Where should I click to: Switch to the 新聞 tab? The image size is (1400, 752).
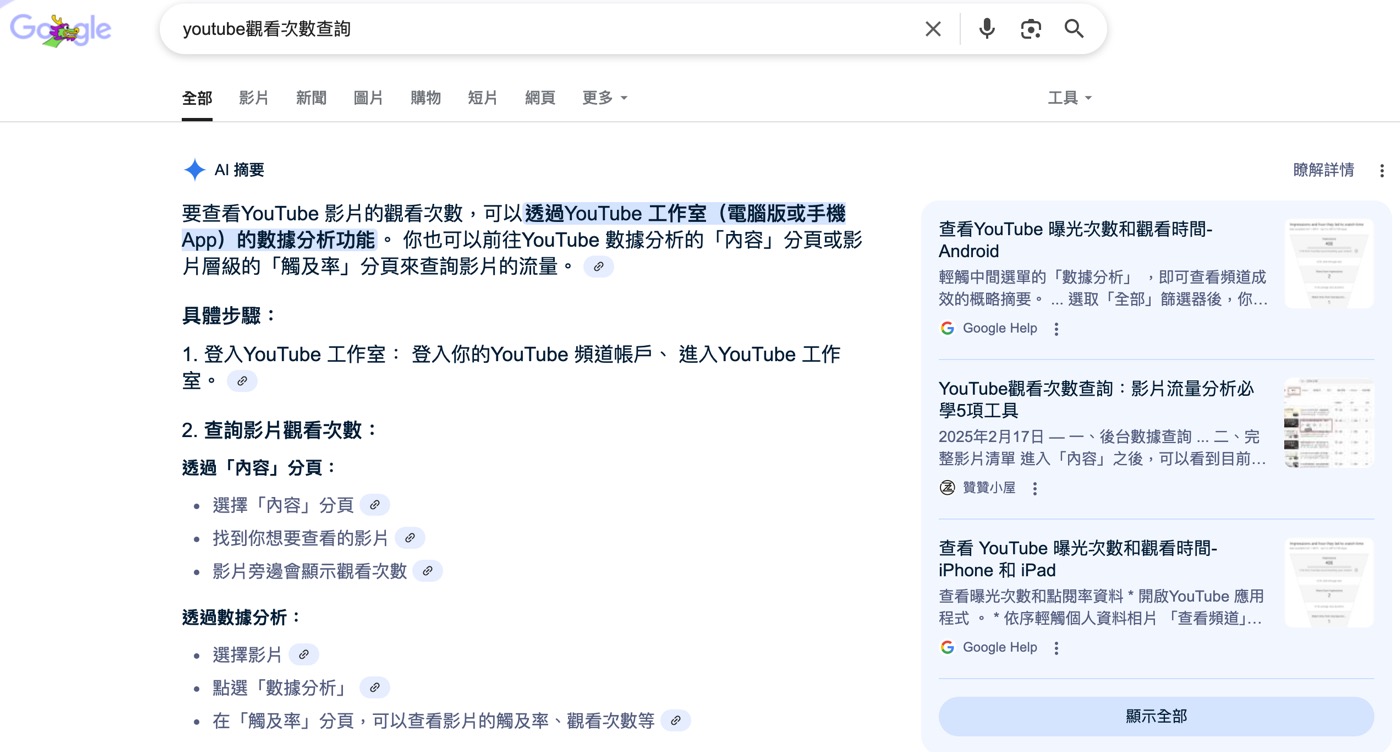tap(311, 98)
